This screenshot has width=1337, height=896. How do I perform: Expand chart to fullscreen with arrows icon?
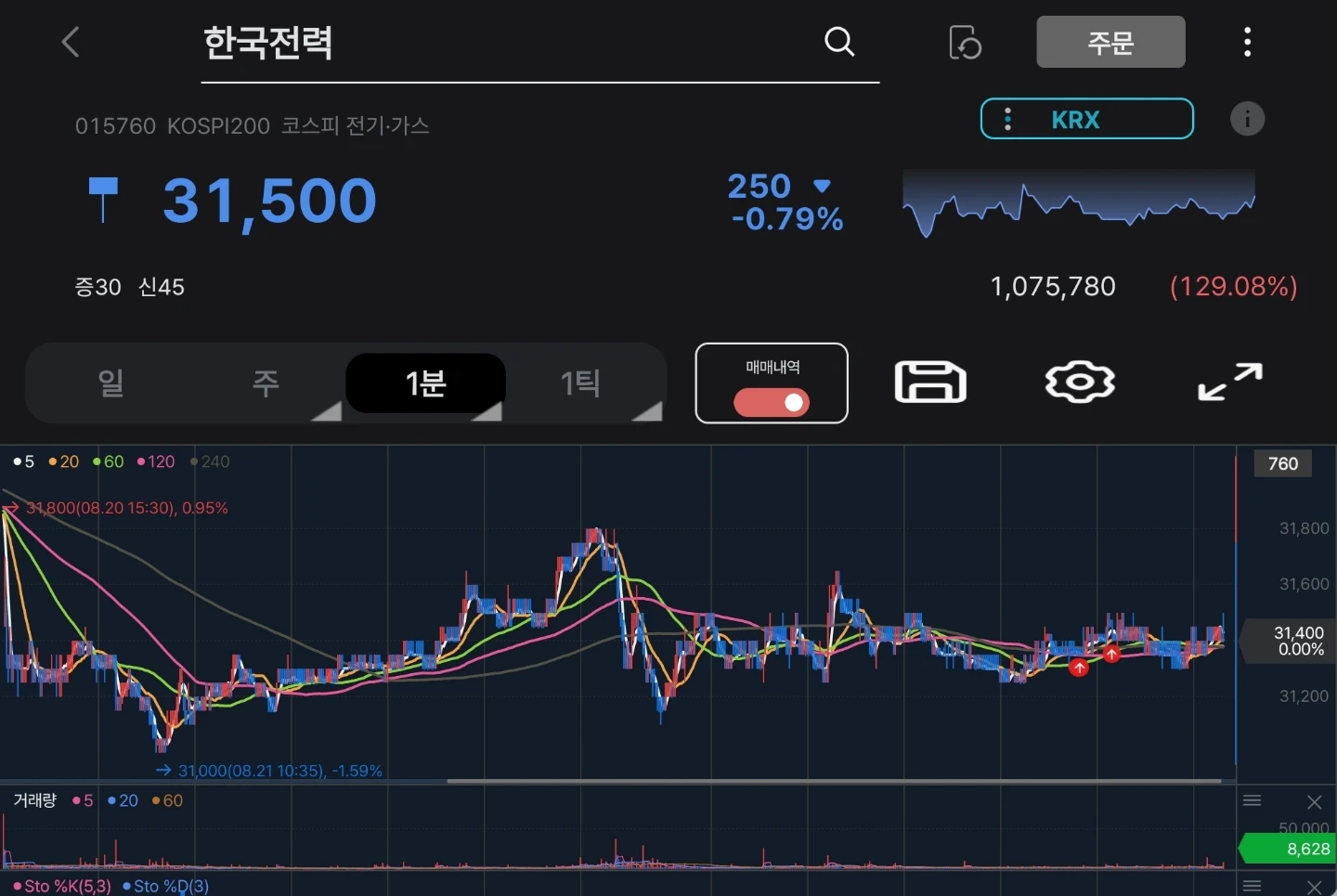pyautogui.click(x=1230, y=382)
